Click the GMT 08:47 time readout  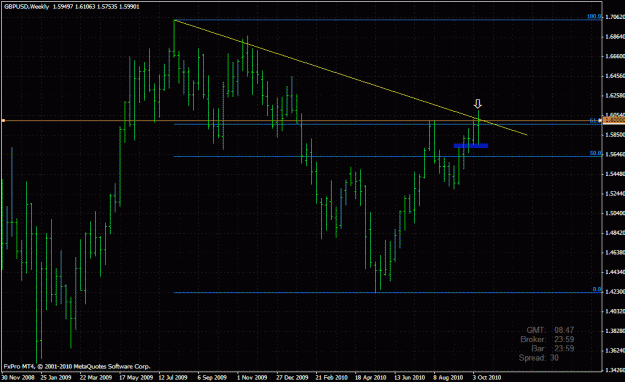pyautogui.click(x=550, y=330)
